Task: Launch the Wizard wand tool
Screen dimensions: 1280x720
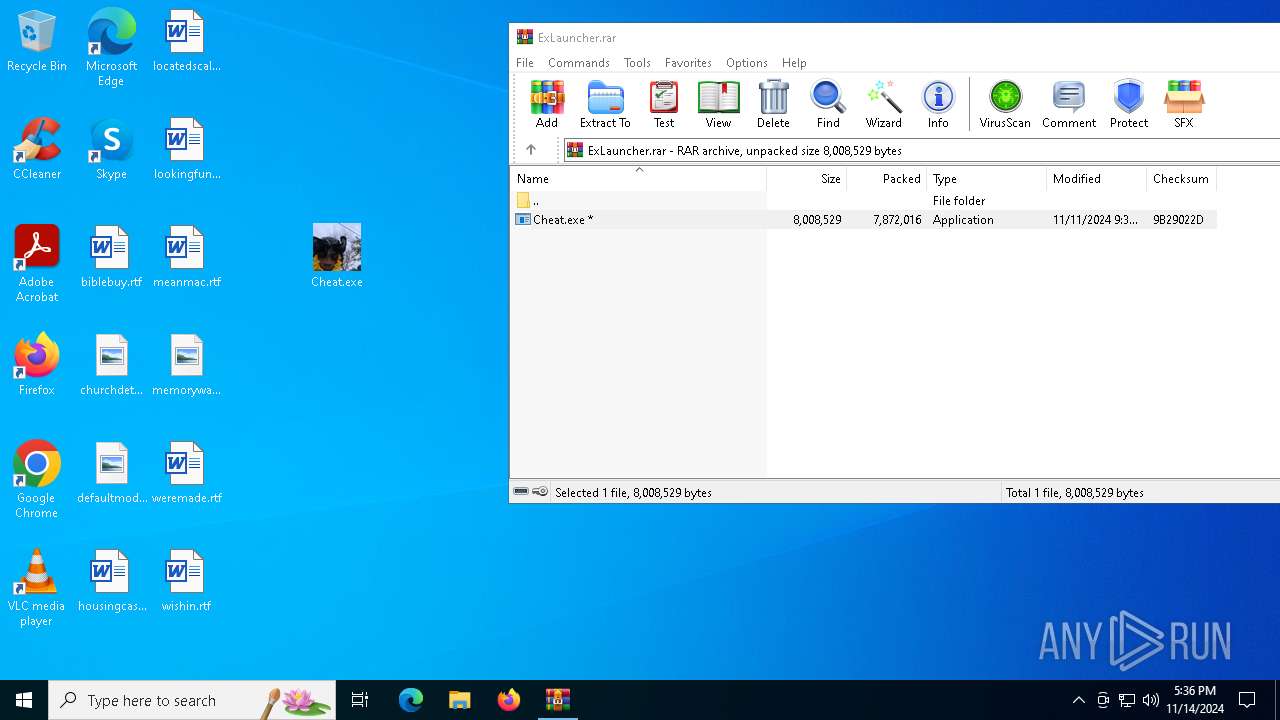Action: [884, 104]
